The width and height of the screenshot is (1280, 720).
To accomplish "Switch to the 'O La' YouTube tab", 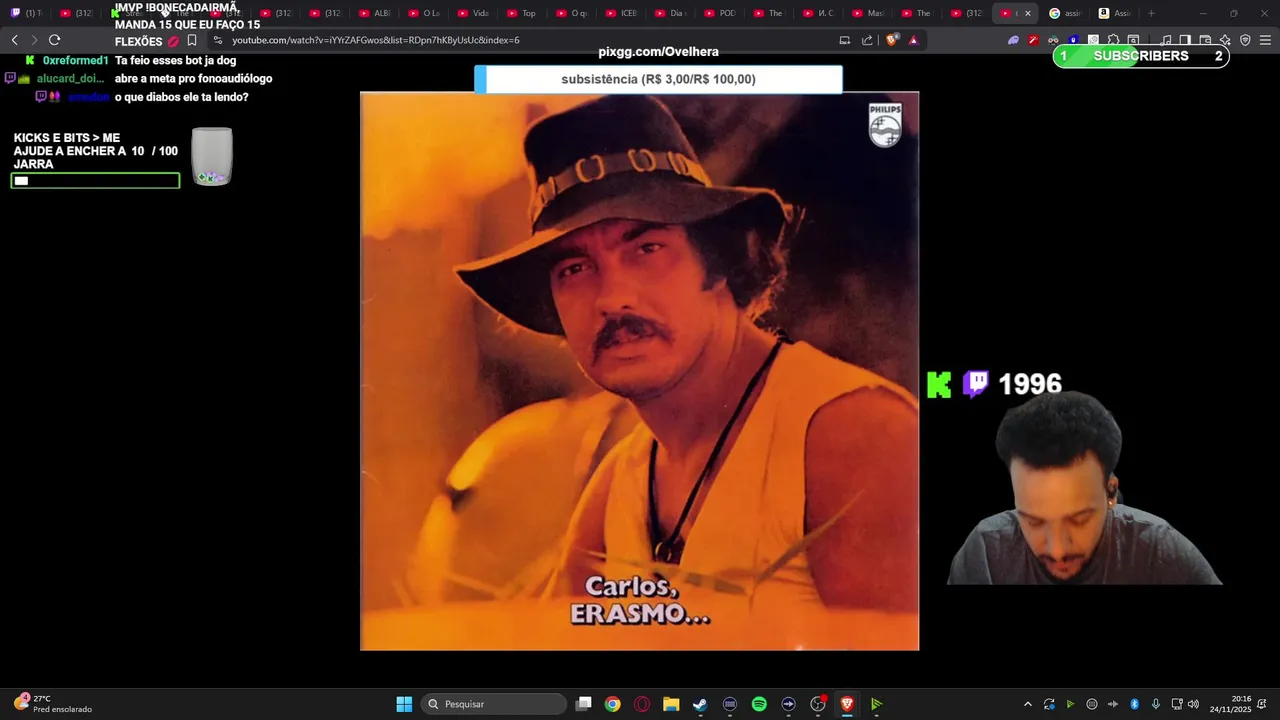I will click(424, 13).
